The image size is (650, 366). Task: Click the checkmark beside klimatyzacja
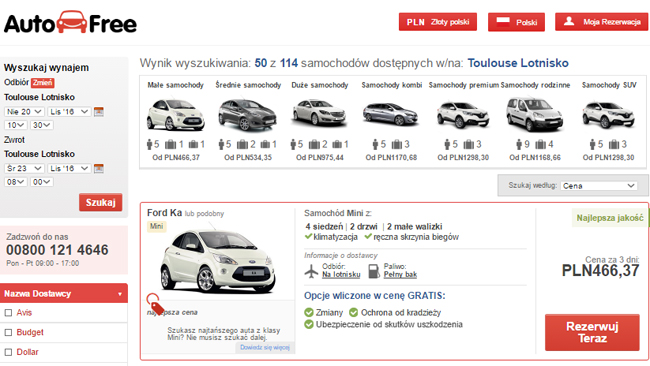coord(308,237)
